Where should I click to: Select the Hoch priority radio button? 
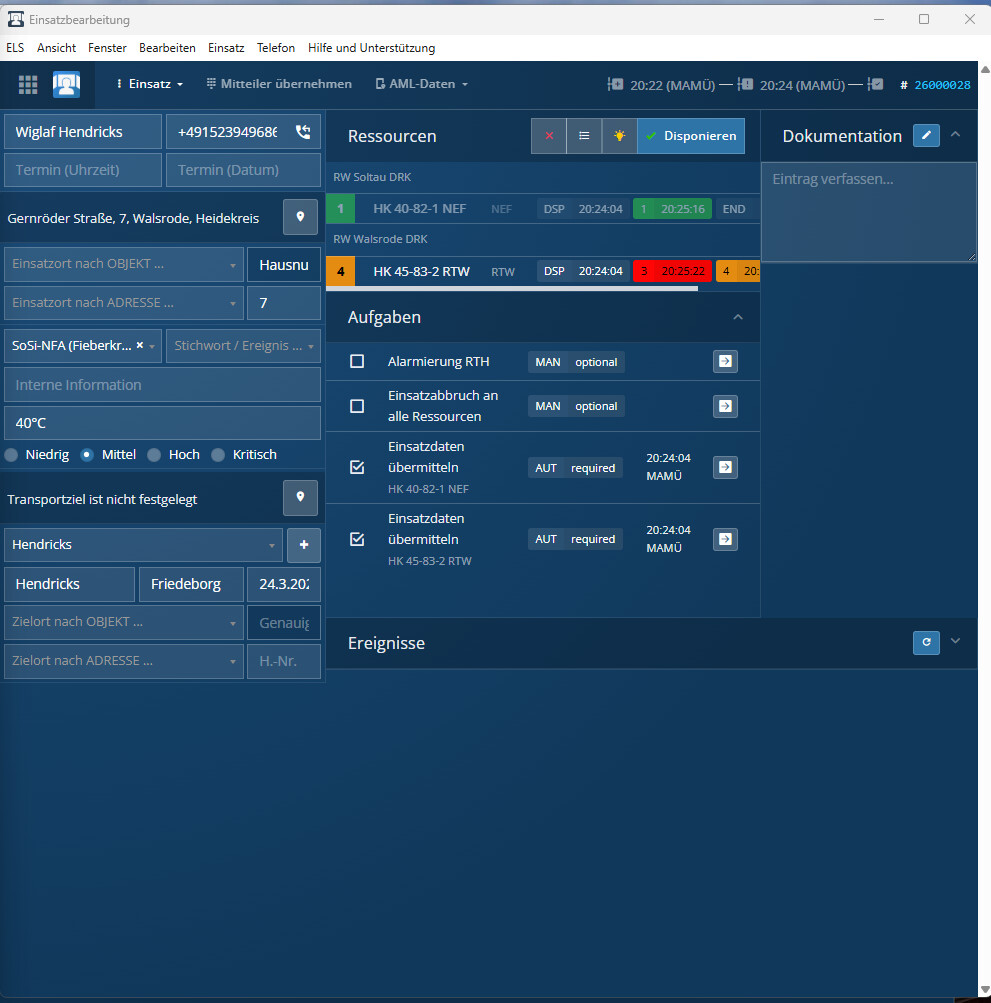pyautogui.click(x=155, y=455)
